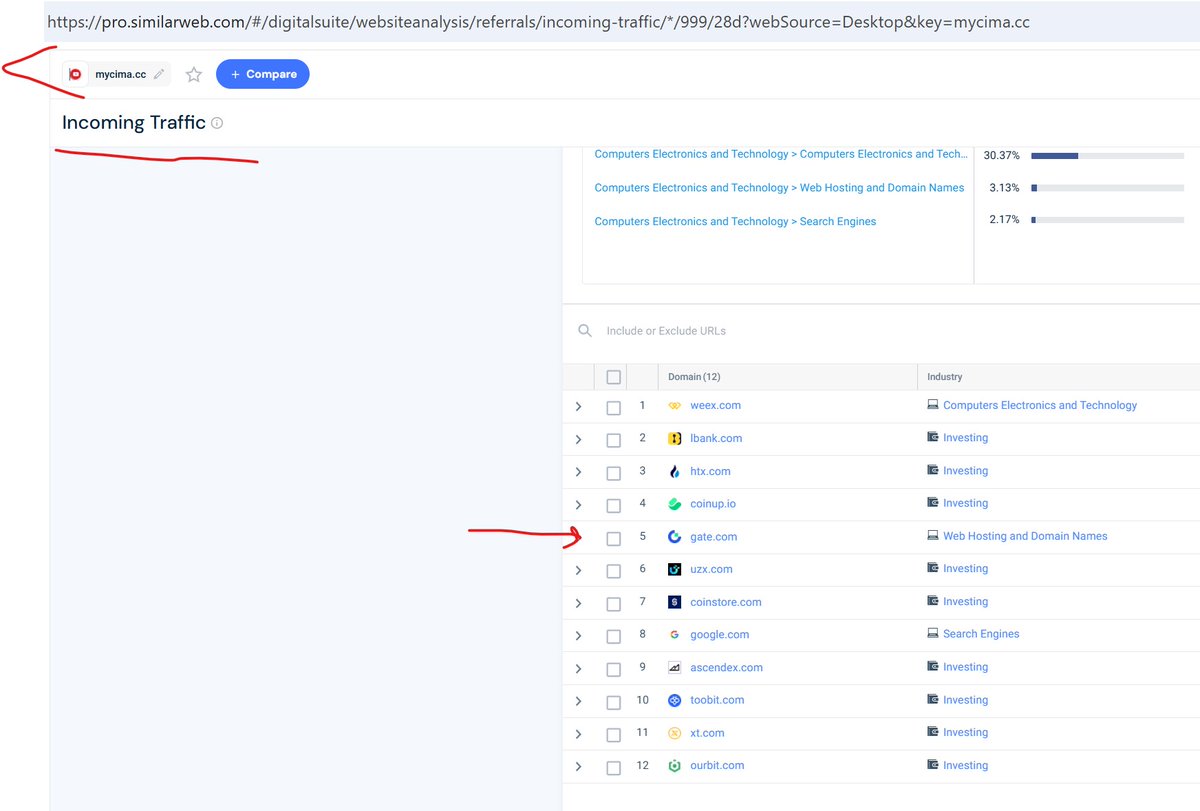
Task: Open the Search Engines category link at top
Action: tap(735, 222)
